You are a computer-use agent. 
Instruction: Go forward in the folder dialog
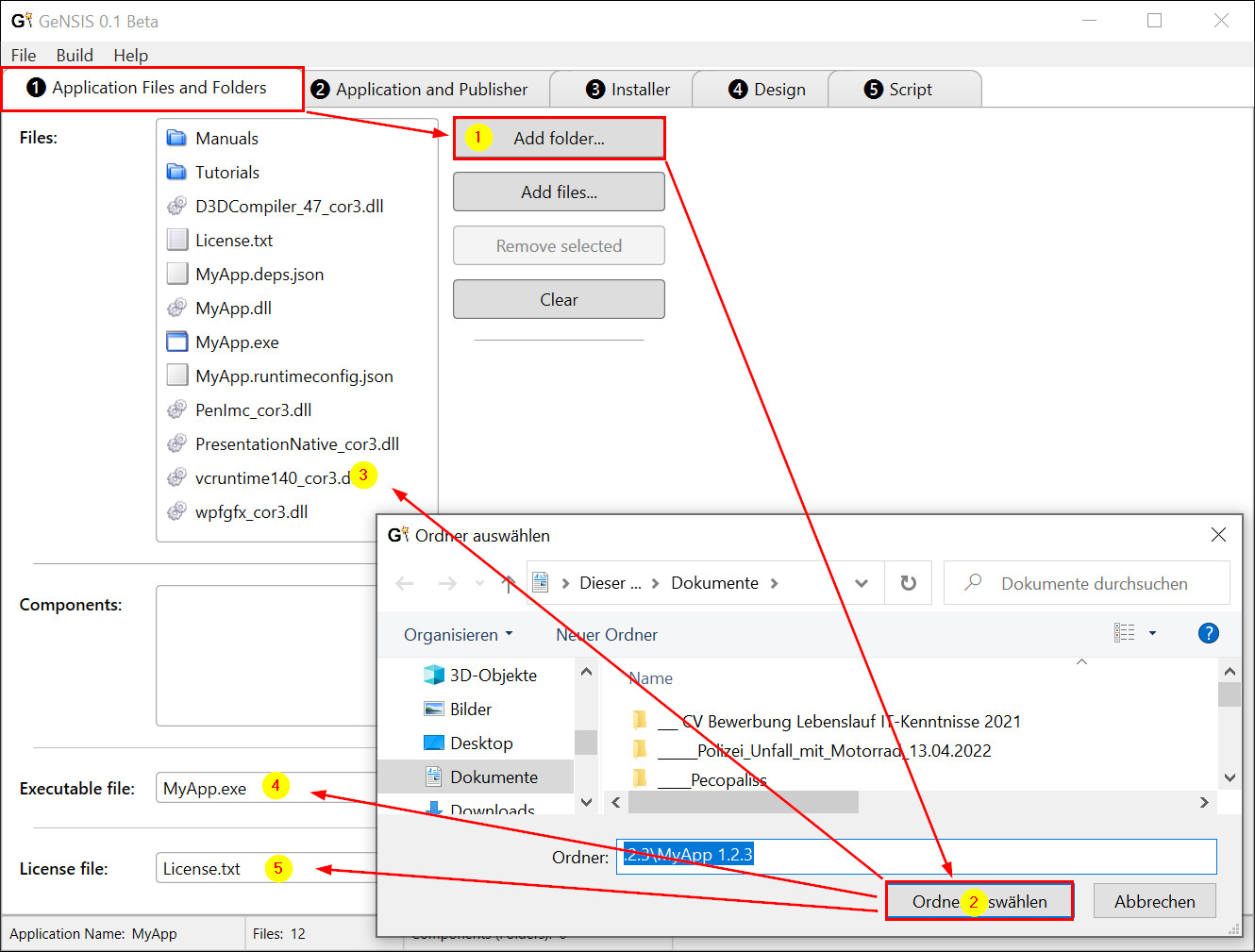tap(447, 584)
